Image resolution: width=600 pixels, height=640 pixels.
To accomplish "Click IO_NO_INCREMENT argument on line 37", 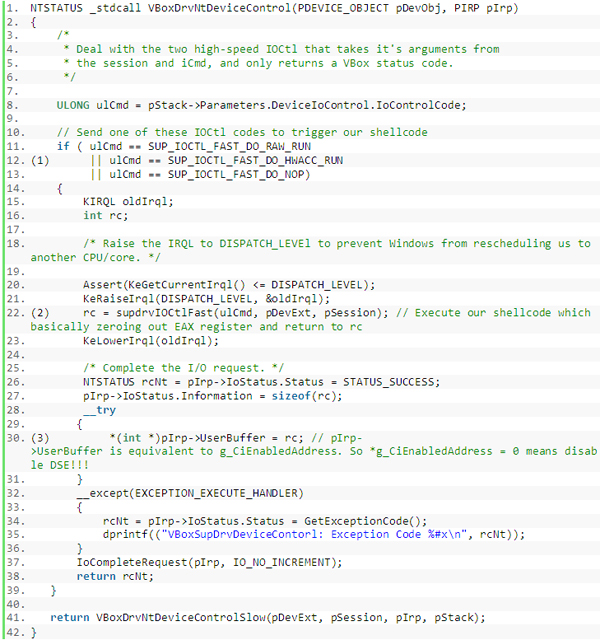I will 281,562.
